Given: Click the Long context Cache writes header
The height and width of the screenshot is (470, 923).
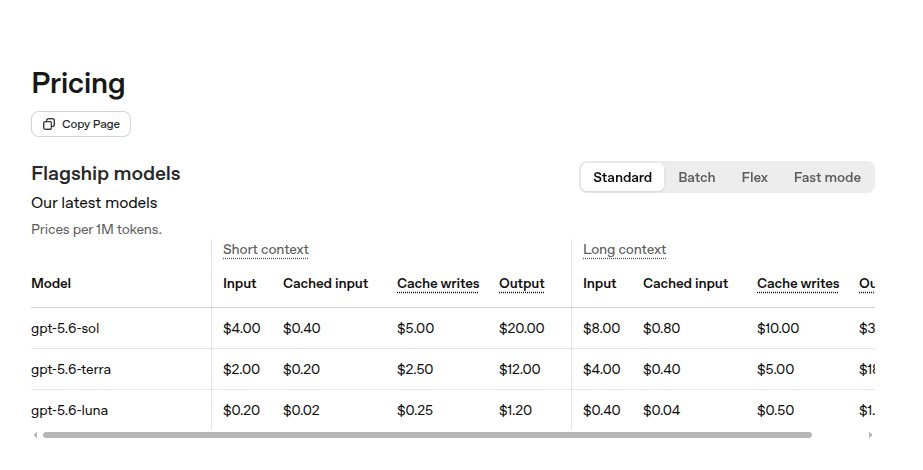Looking at the screenshot, I should 798,284.
